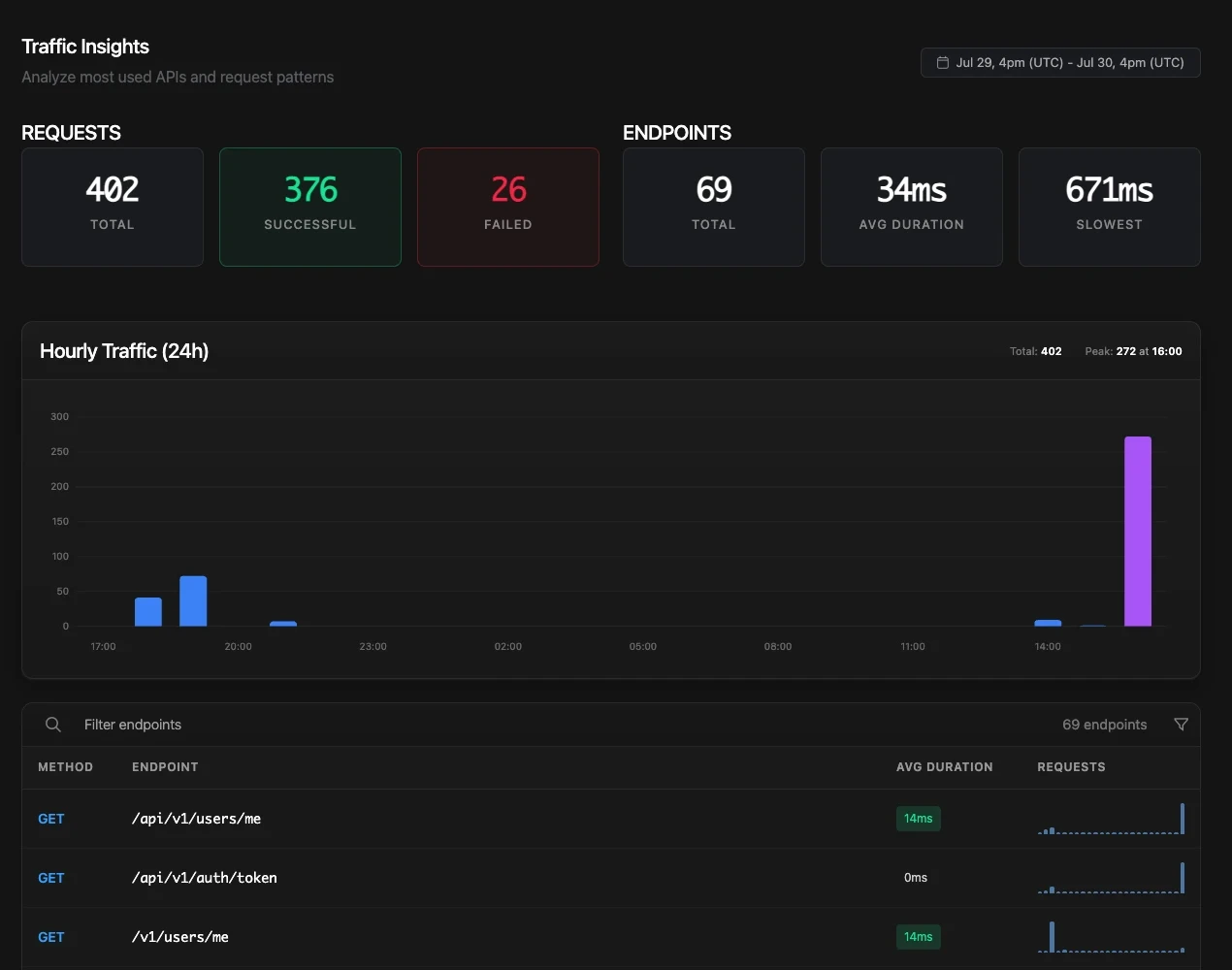Open the Jul 29 – Jul 30 date range picker
The height and width of the screenshot is (970, 1232).
1060,63
